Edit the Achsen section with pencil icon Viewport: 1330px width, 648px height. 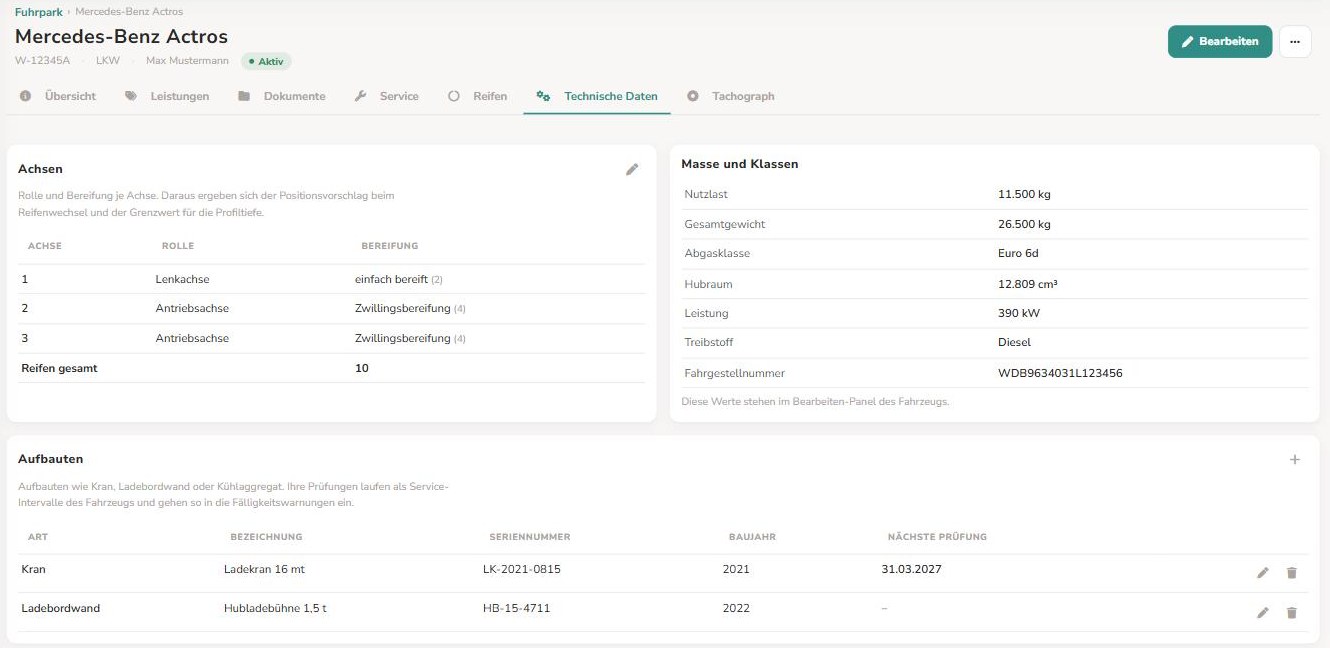tap(632, 169)
